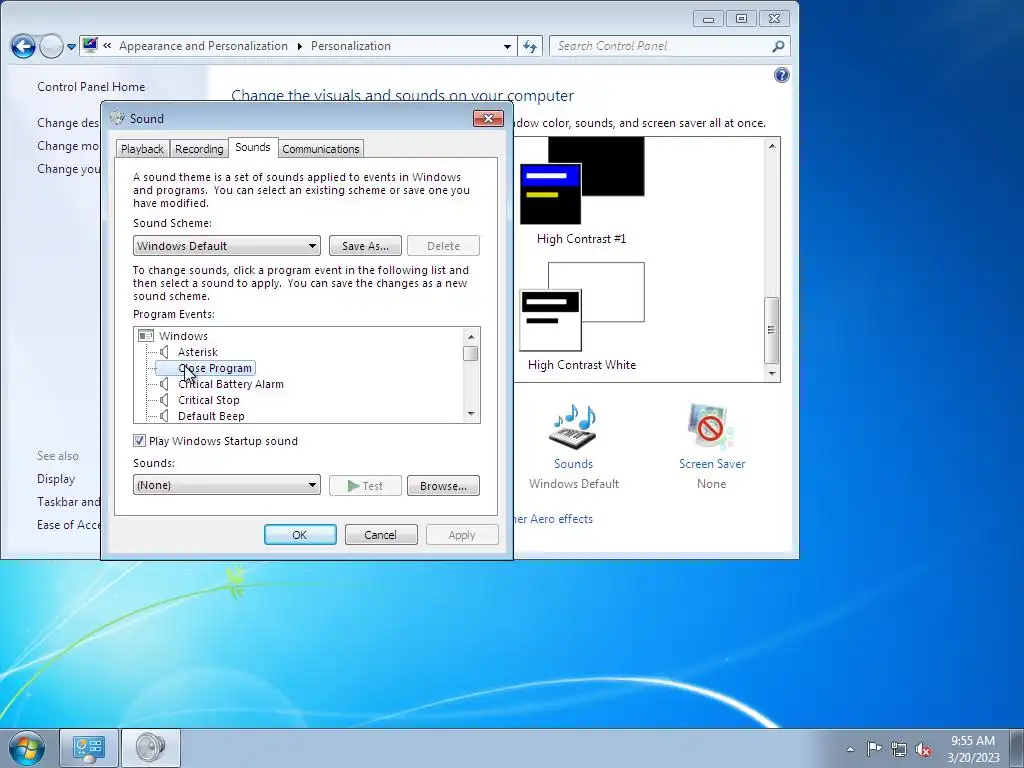Click the search magnifier icon

tap(778, 46)
